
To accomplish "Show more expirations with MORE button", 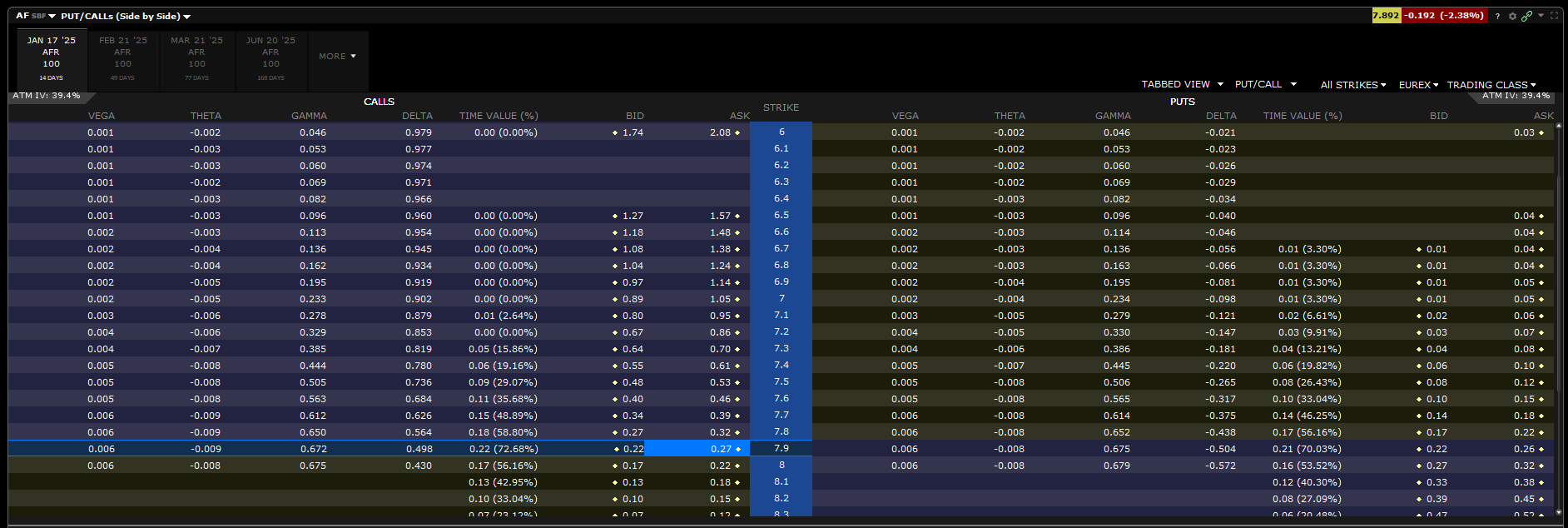I will [337, 57].
